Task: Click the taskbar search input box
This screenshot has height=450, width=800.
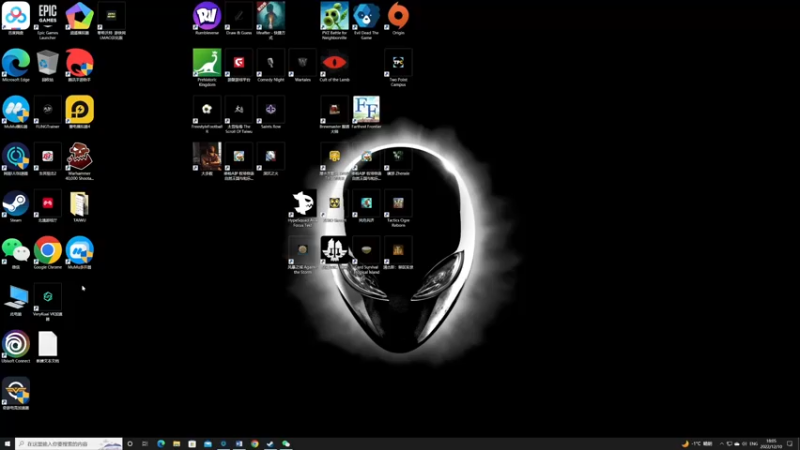Action: click(69, 444)
